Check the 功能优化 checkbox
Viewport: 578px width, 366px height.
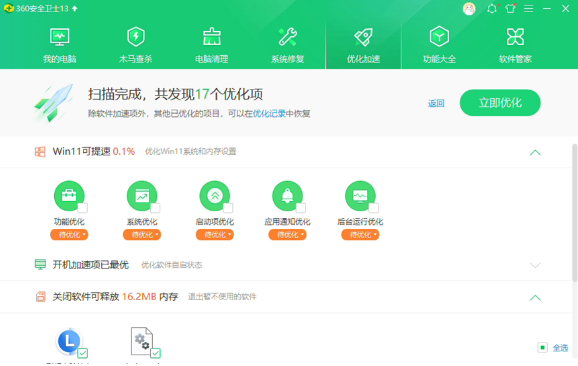pos(83,208)
